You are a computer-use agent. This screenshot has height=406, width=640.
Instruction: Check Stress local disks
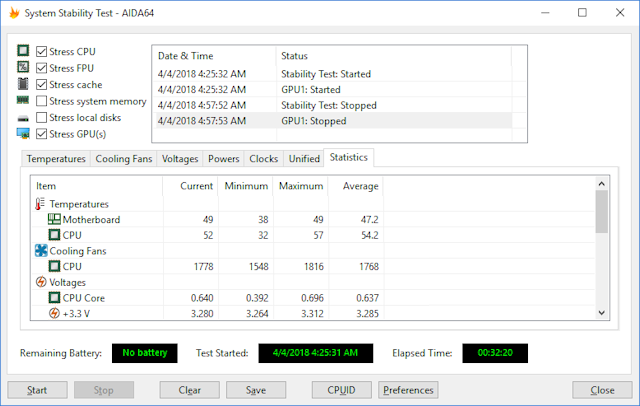point(41,118)
